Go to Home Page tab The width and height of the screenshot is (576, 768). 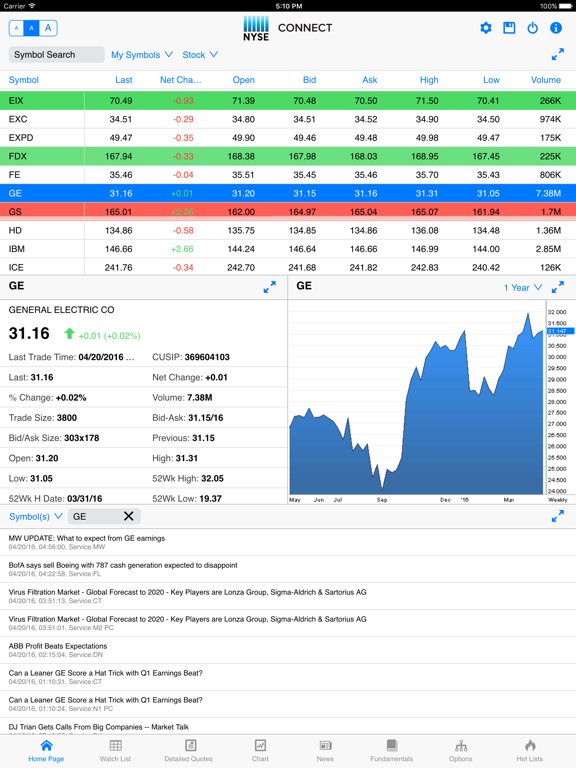[x=46, y=751]
